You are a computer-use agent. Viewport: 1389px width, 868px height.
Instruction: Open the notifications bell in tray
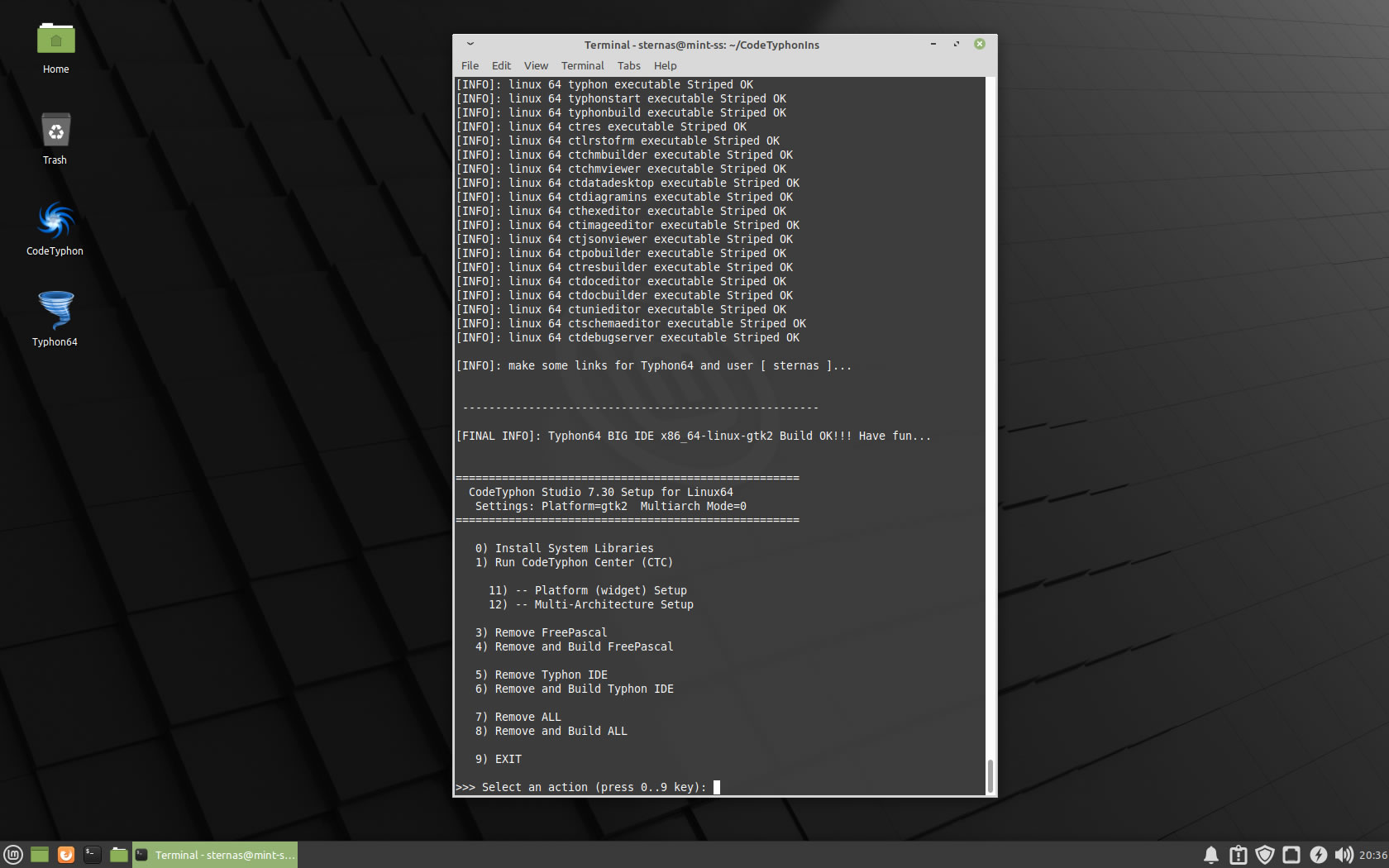coord(1211,855)
